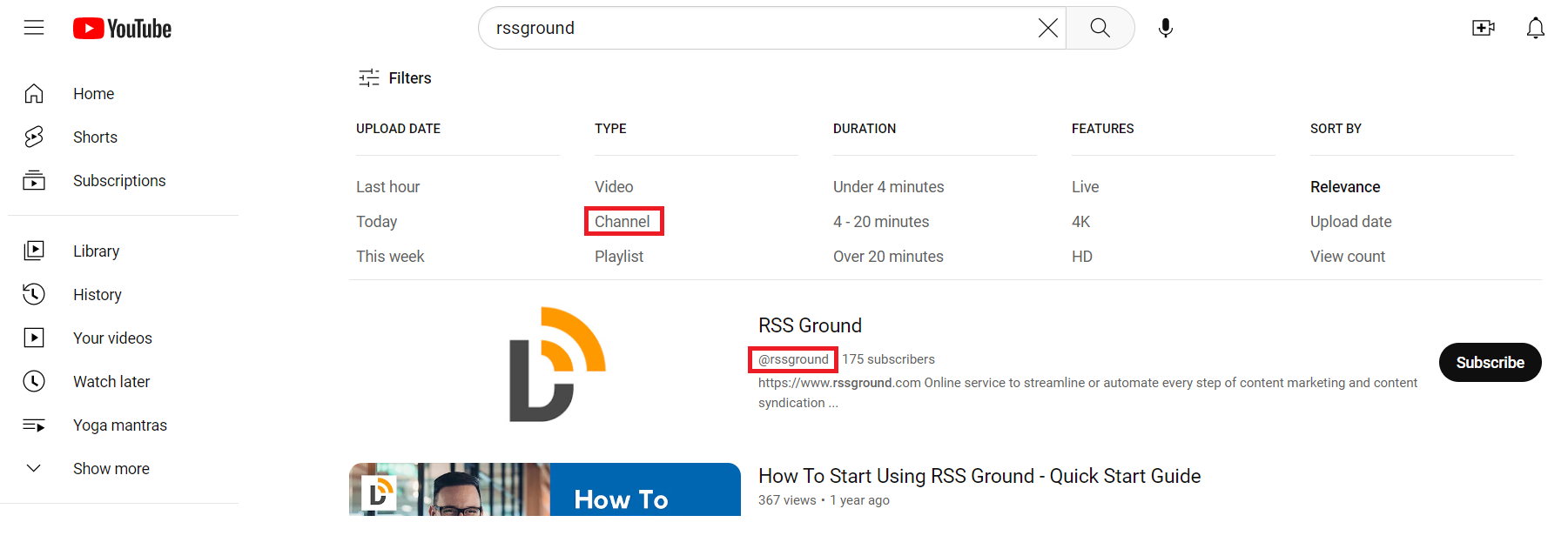The width and height of the screenshot is (1568, 549).
Task: Click the Filters sliders icon
Action: (x=369, y=77)
